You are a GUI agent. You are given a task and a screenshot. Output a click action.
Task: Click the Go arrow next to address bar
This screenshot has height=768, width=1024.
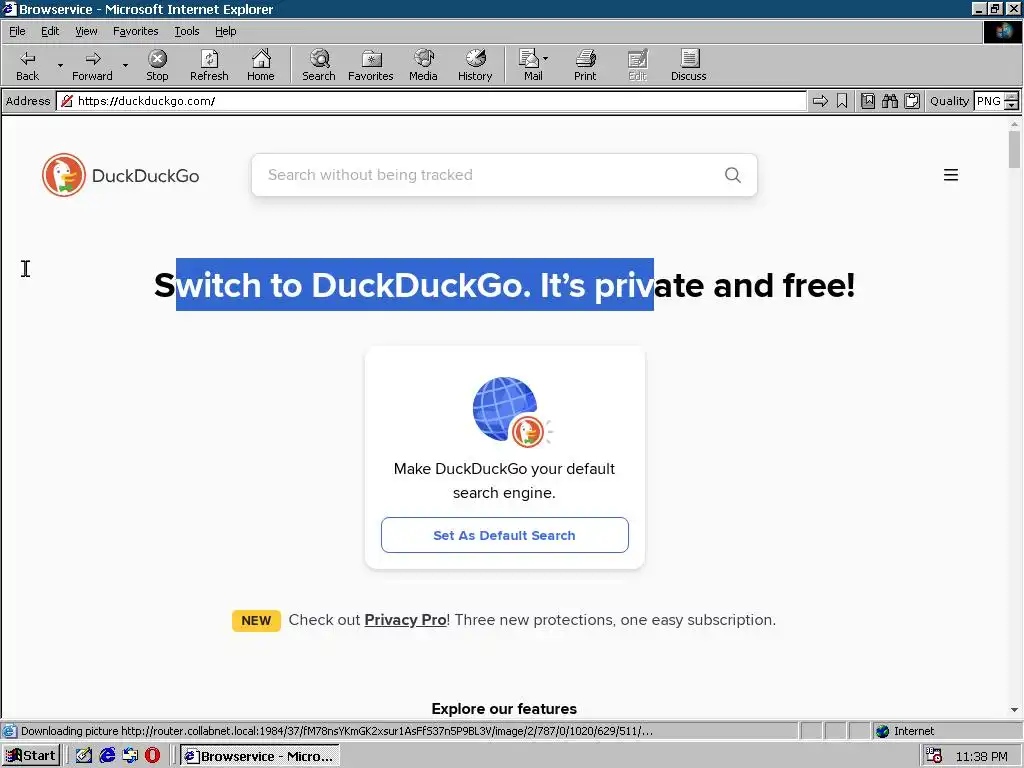pos(820,101)
